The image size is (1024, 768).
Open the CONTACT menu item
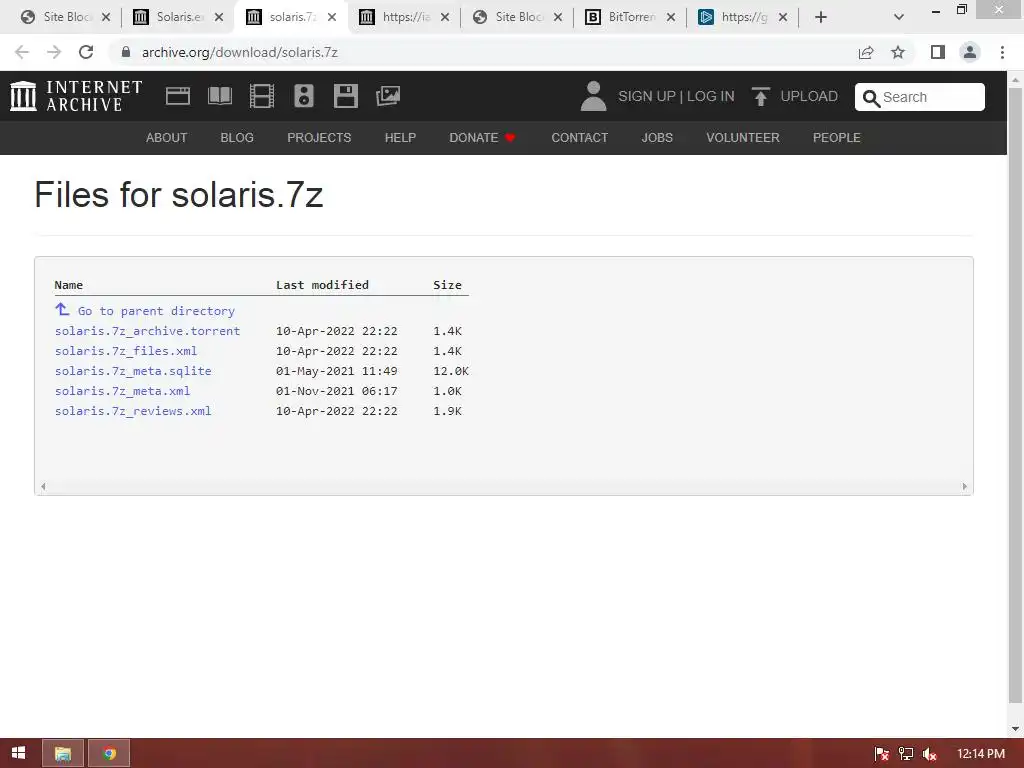click(579, 138)
